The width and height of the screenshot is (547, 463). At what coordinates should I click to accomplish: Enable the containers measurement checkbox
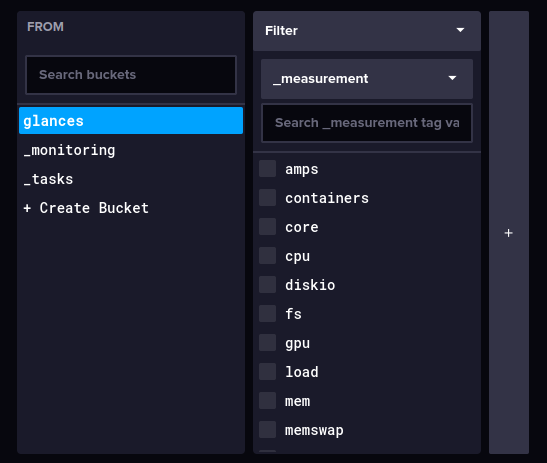point(268,198)
